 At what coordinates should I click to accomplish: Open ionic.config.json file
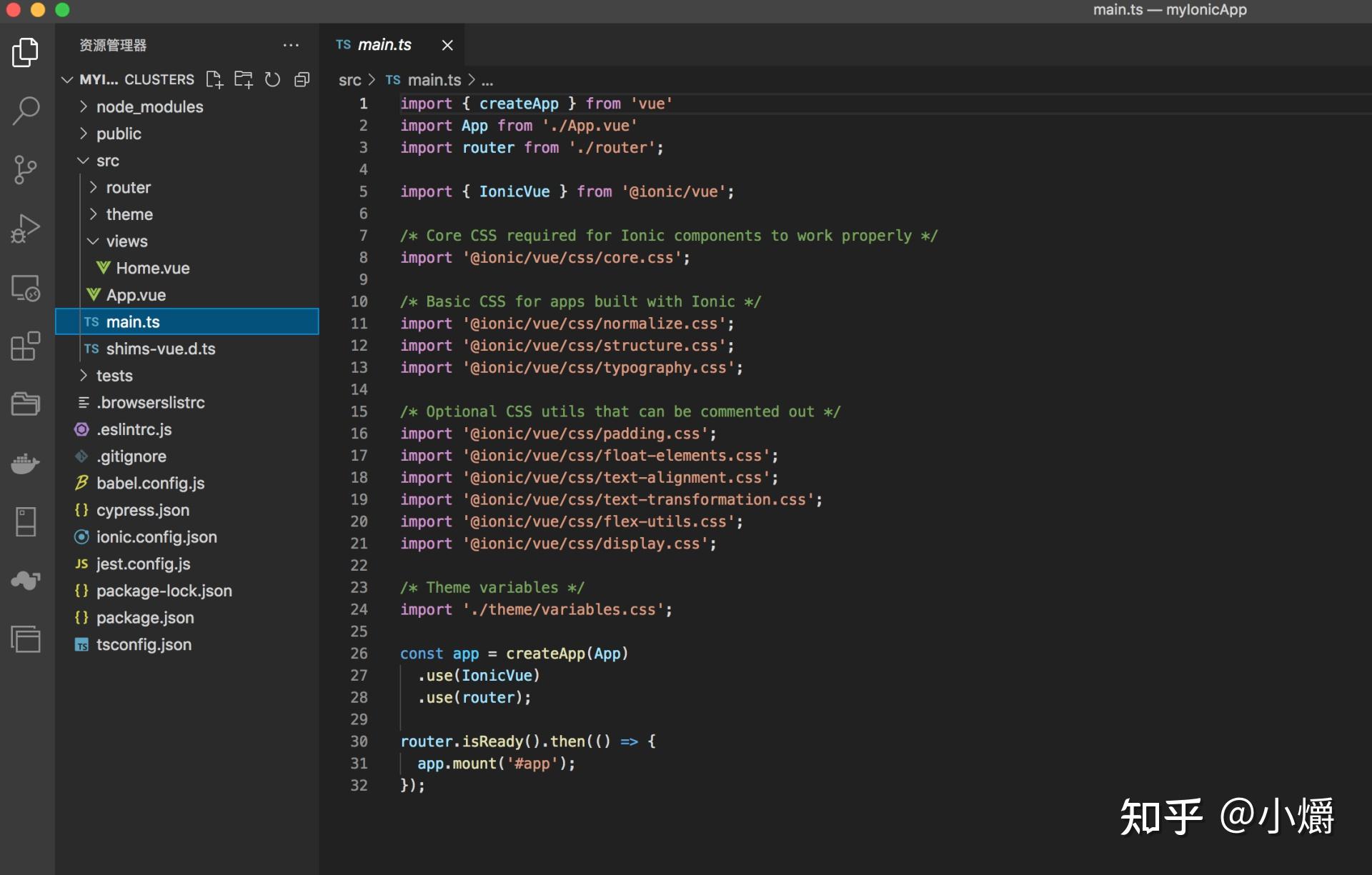[188, 537]
